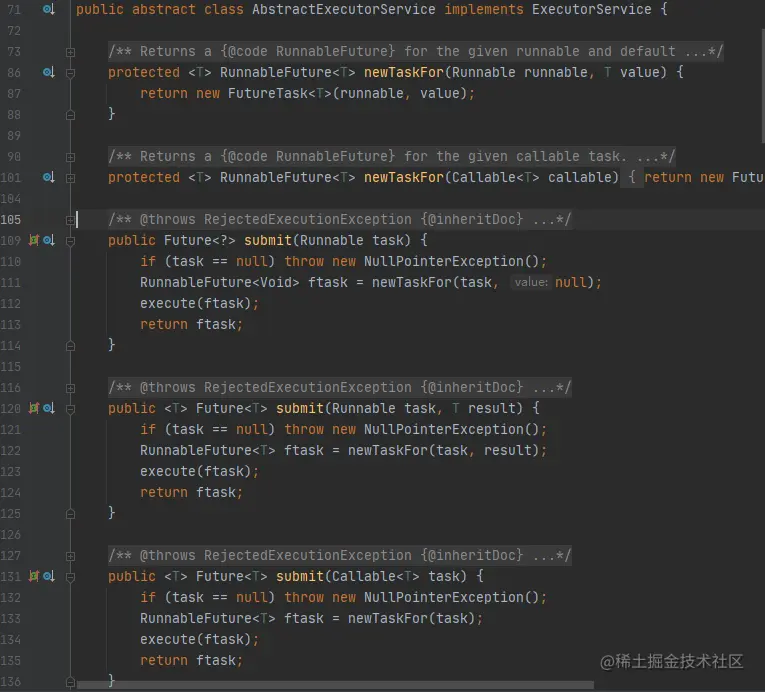Click the overridden-method gutter icon on line 109
765x692 pixels.
pos(48,240)
